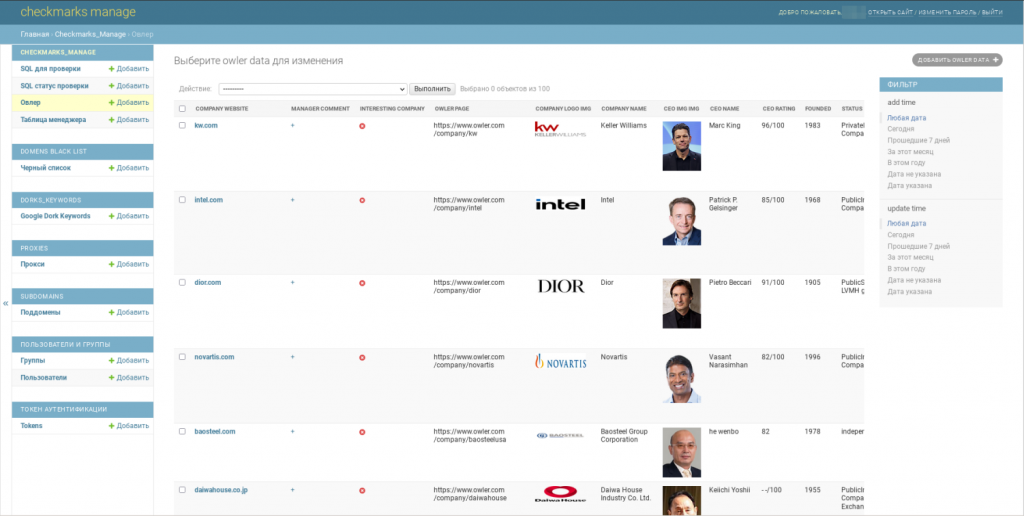
Task: Open Черный список in the sidebar
Action: click(46, 168)
